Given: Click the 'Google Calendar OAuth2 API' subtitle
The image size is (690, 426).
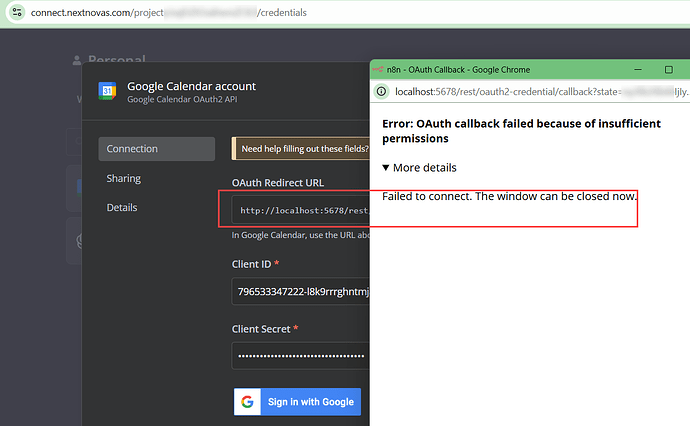Looking at the screenshot, I should (182, 99).
